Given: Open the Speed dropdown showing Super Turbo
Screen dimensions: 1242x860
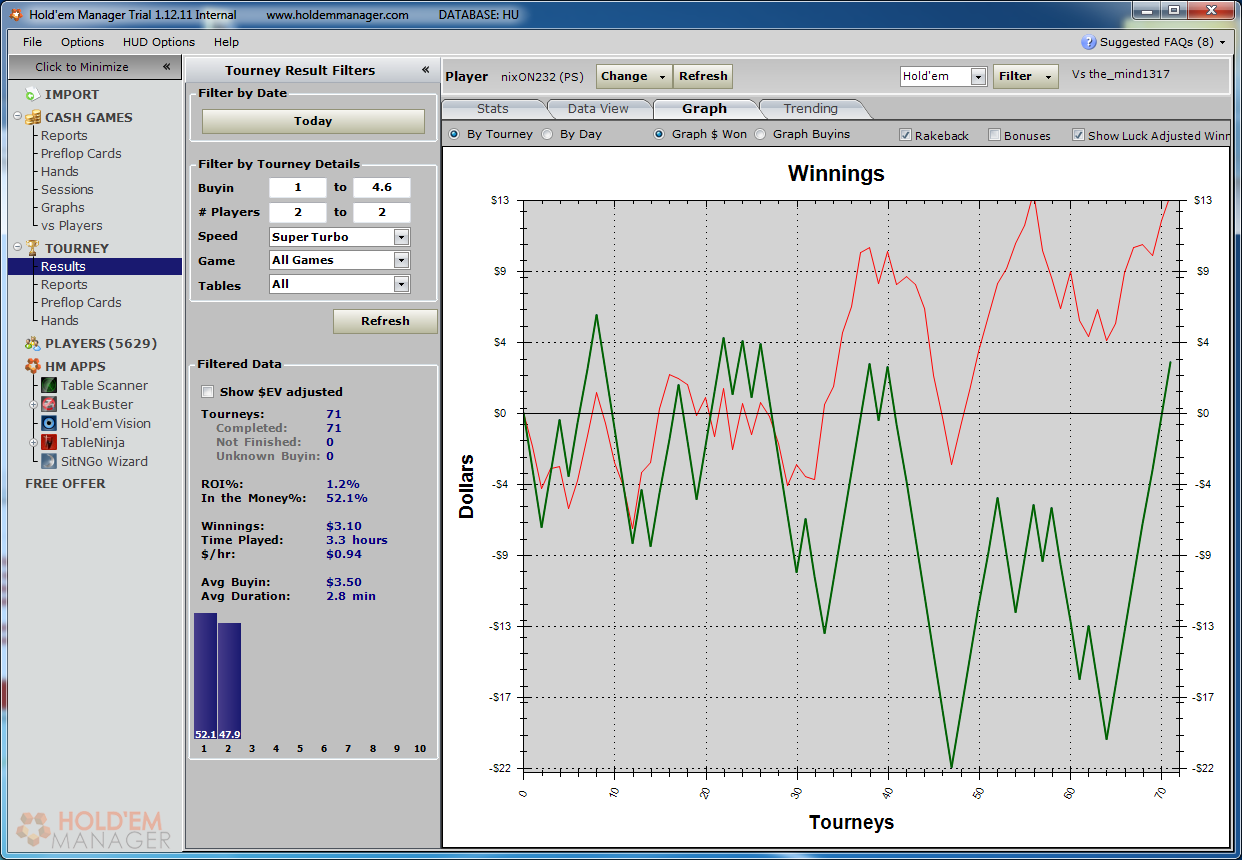Looking at the screenshot, I should tap(401, 237).
